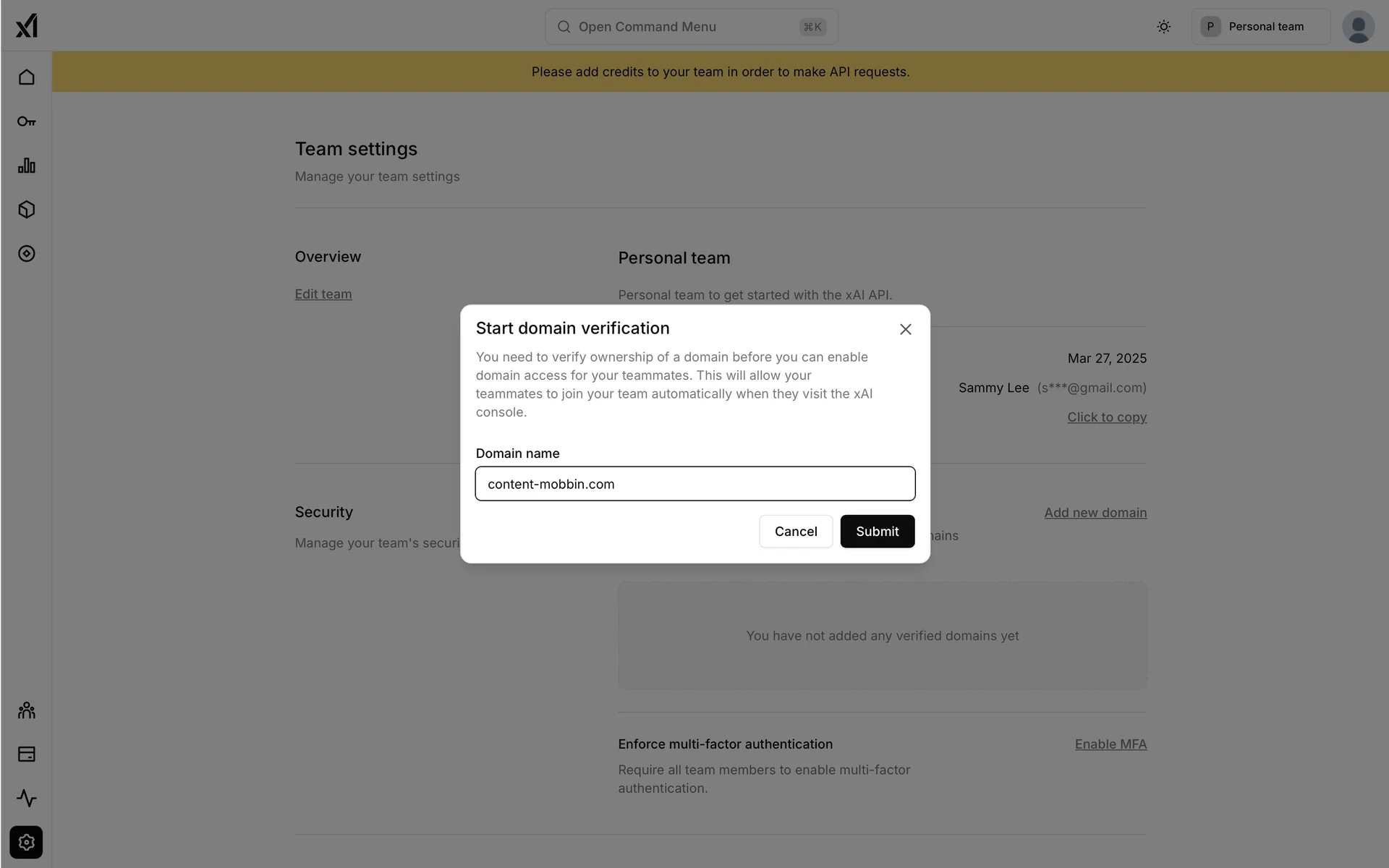Toggle the light/dark theme sun icon
The width and height of the screenshot is (1389, 868).
1163,27
